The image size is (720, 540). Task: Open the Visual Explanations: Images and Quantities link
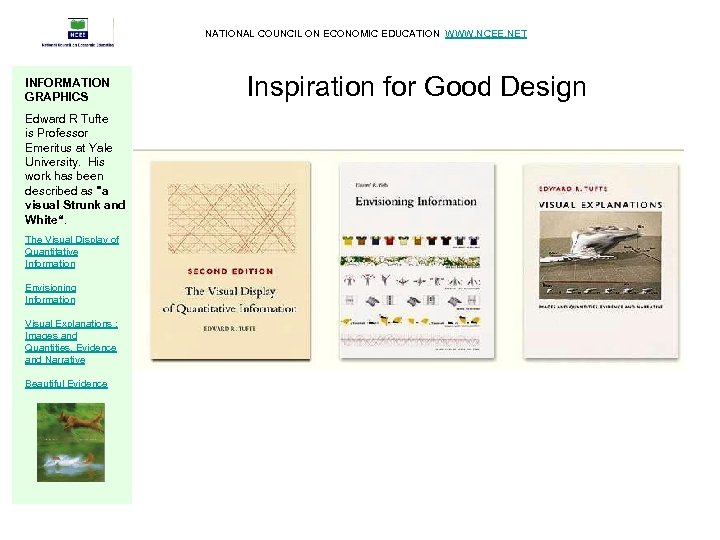pos(71,342)
